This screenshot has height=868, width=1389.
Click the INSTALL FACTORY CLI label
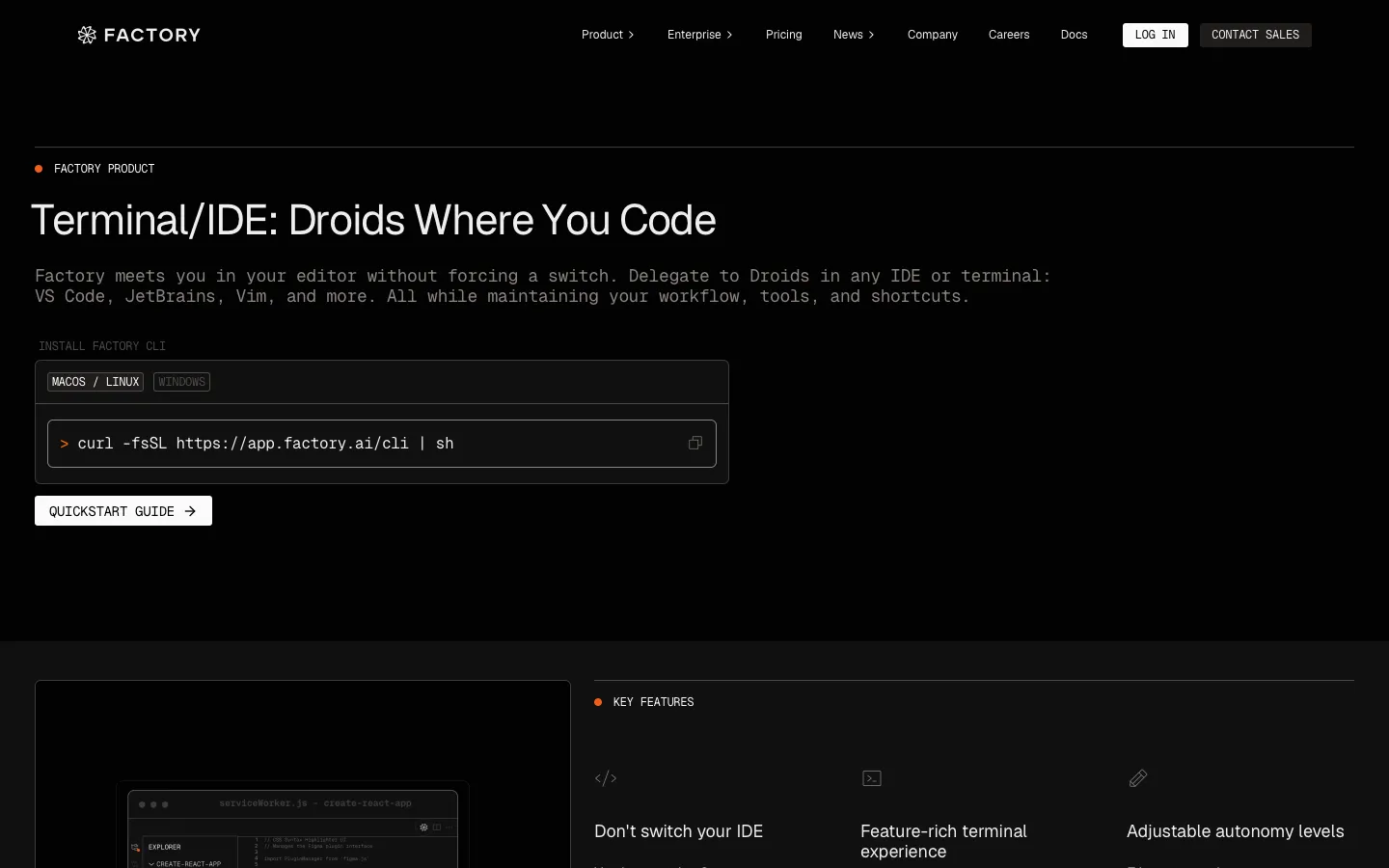102,346
